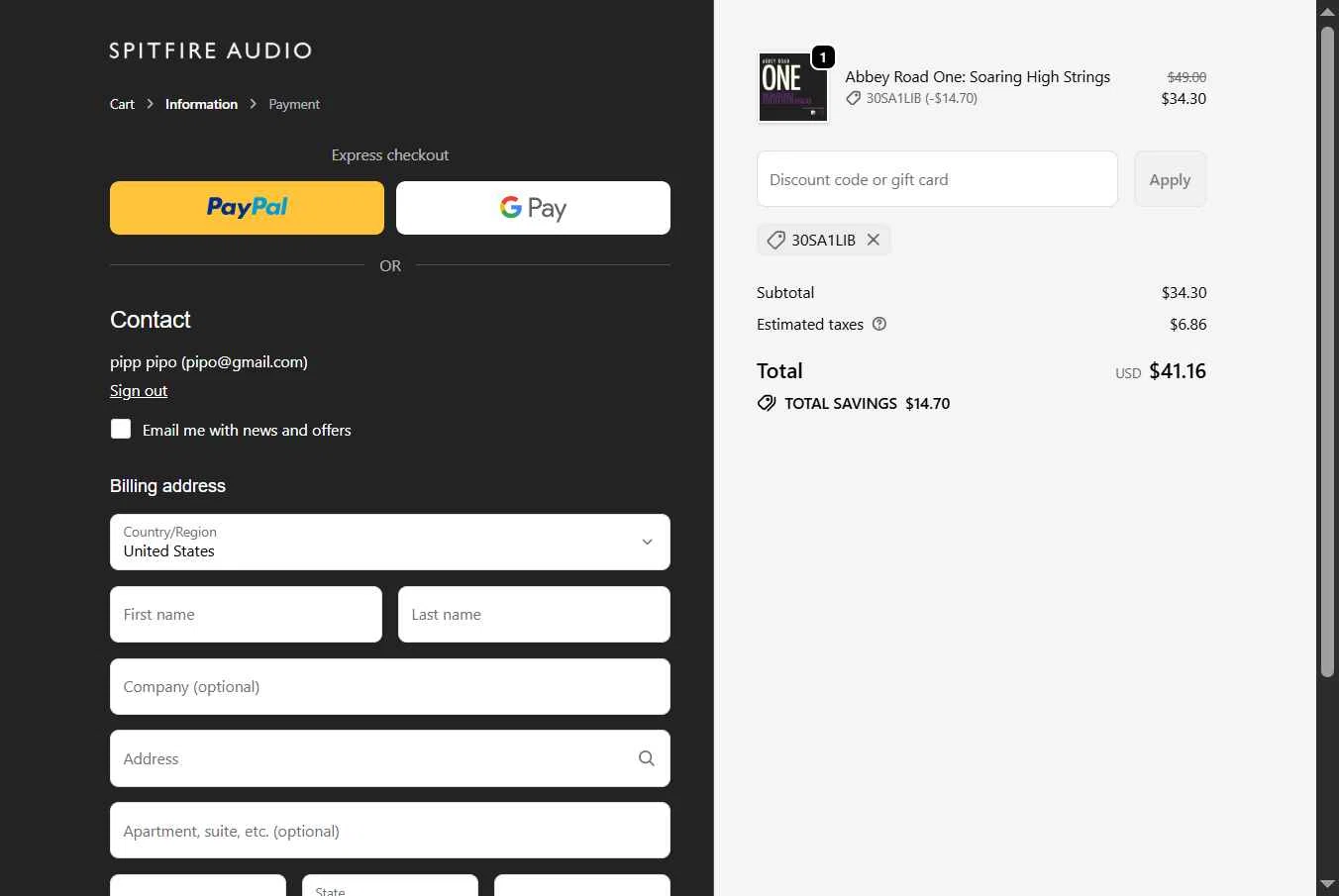Focus the Address field
This screenshot has height=896, width=1339.
click(390, 758)
